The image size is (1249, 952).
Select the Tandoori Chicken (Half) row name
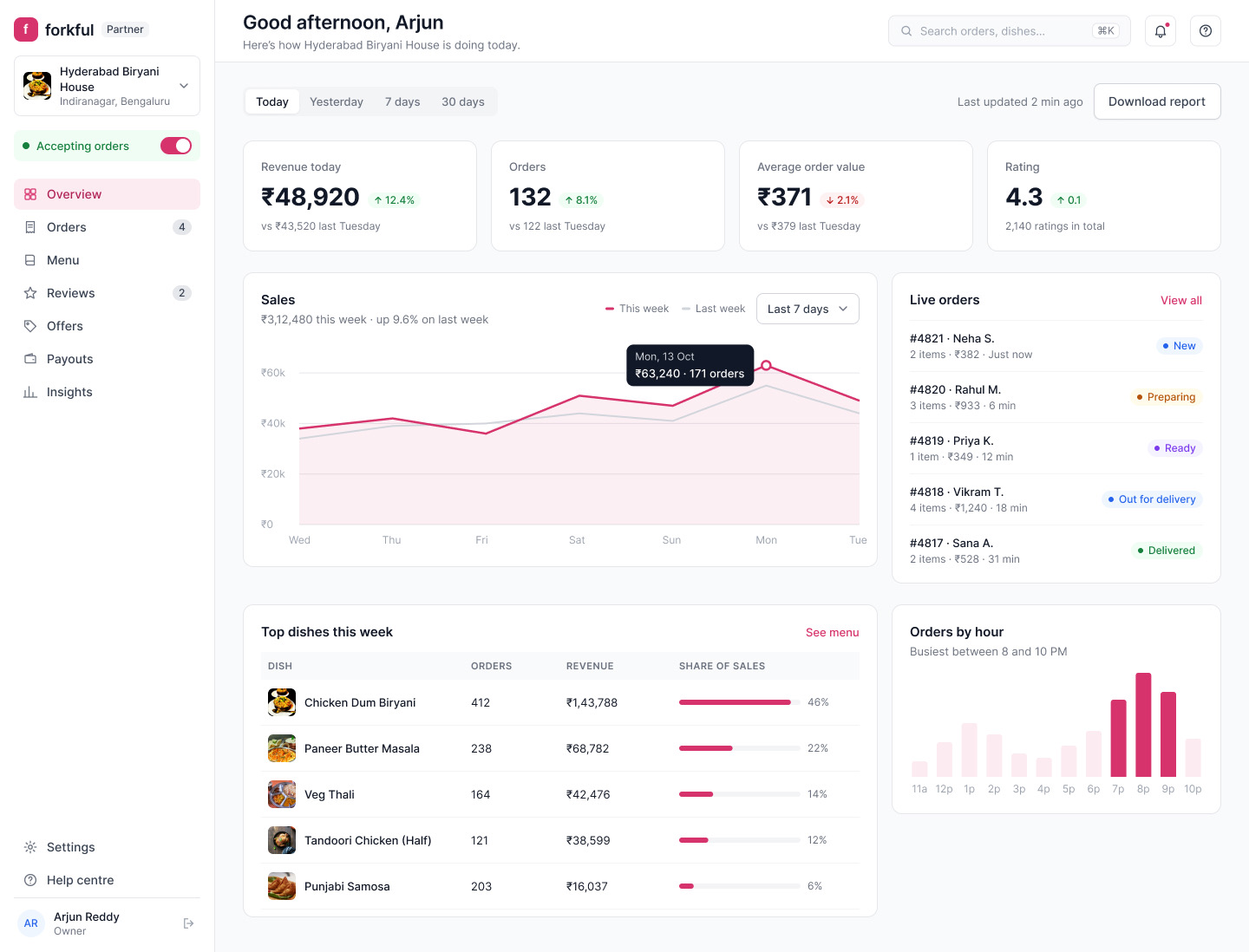coord(368,840)
